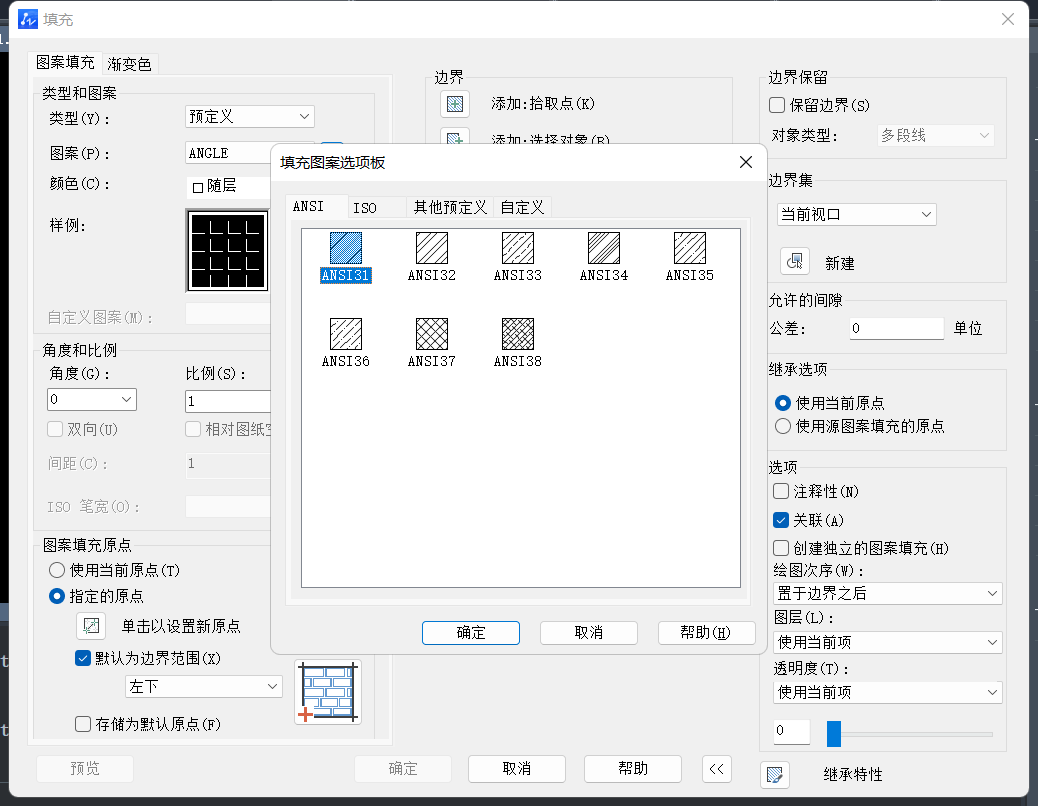Screen dimensions: 1038x806
Task: Click 取消 in the fill dialog
Action: pyautogui.click(x=516, y=769)
